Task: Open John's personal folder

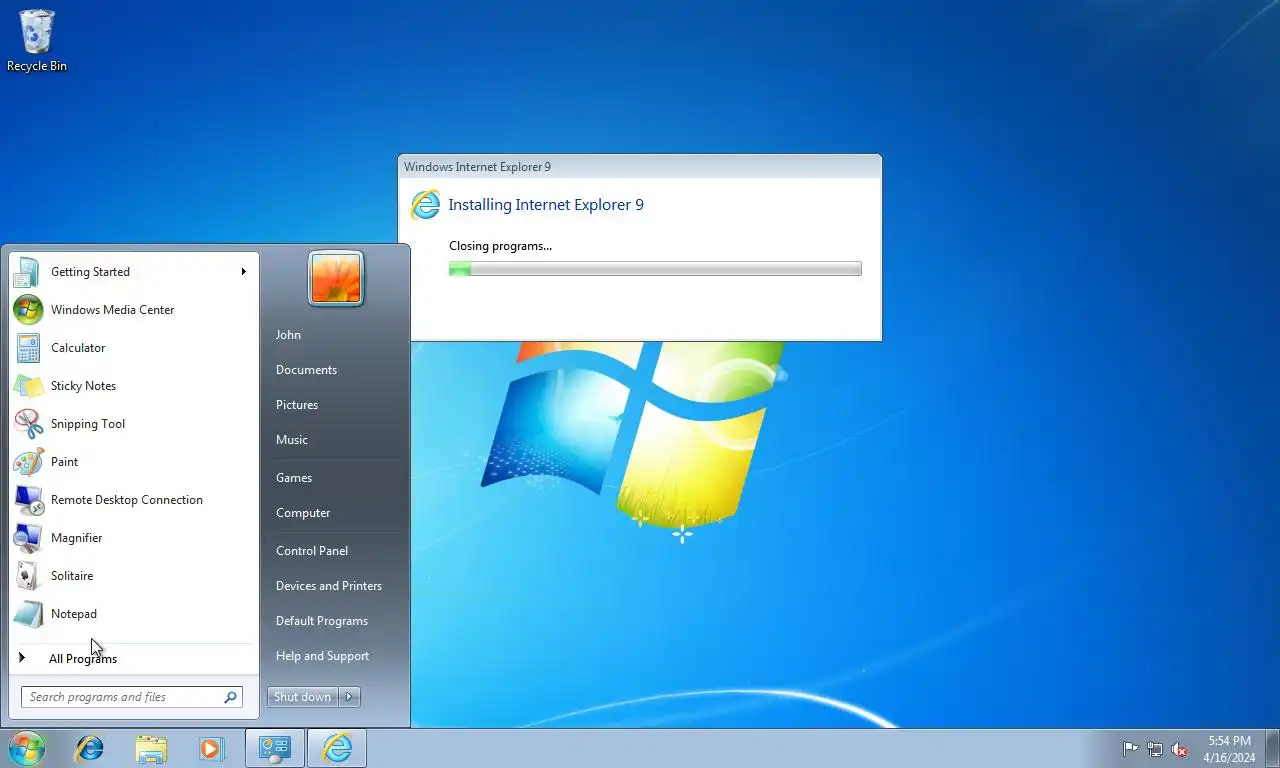Action: pyautogui.click(x=288, y=335)
